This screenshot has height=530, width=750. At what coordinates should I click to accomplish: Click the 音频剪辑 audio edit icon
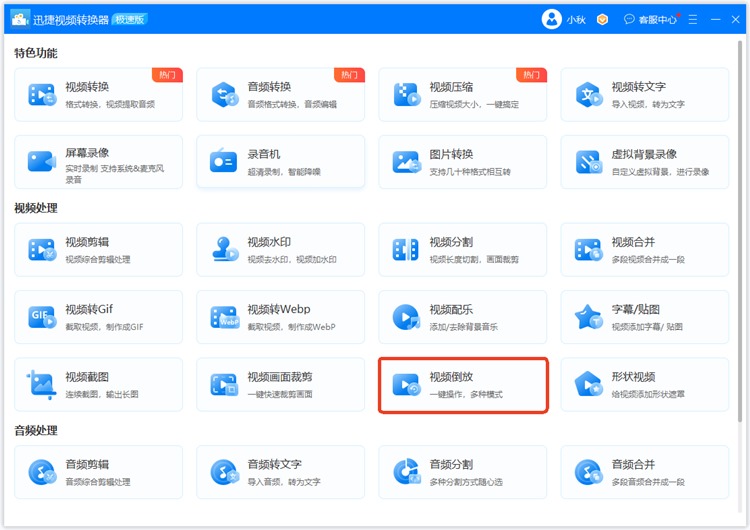click(43, 472)
